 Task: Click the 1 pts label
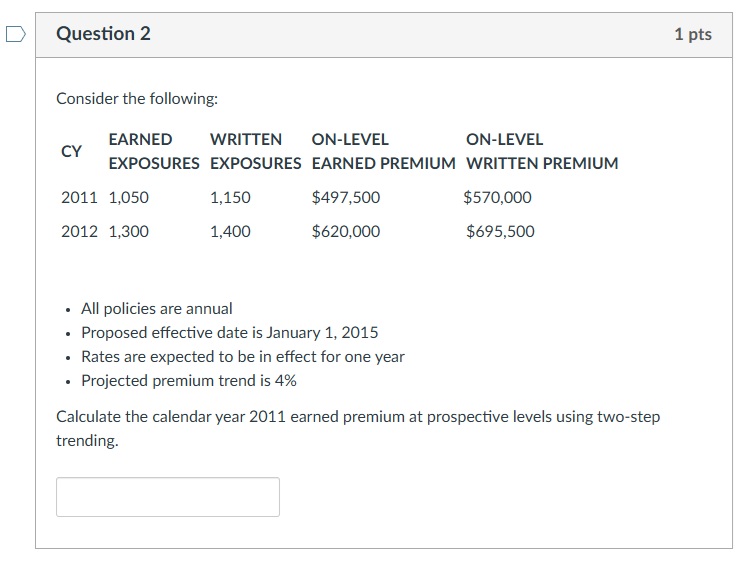pyautogui.click(x=693, y=34)
